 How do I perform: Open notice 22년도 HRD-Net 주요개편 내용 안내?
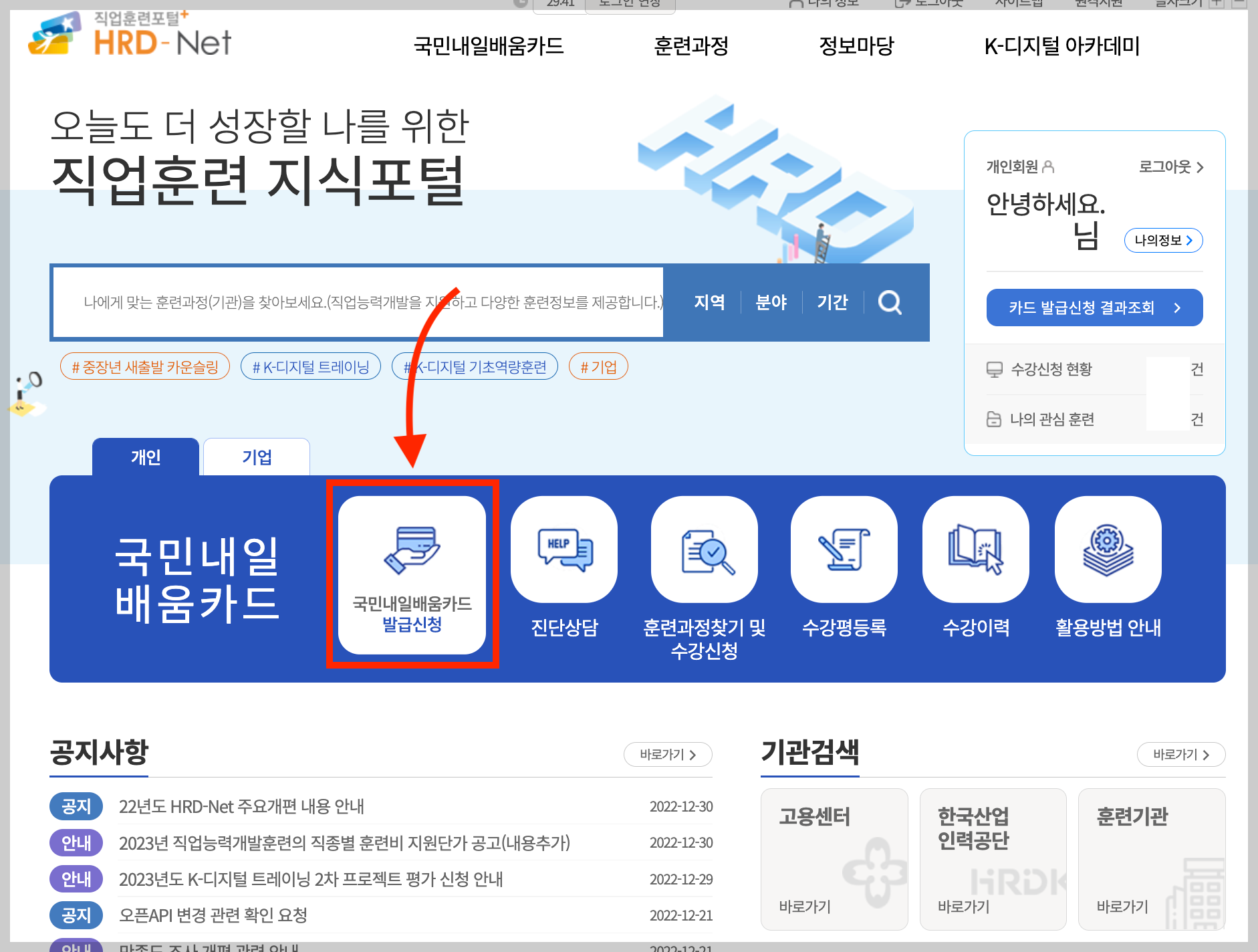[x=241, y=806]
